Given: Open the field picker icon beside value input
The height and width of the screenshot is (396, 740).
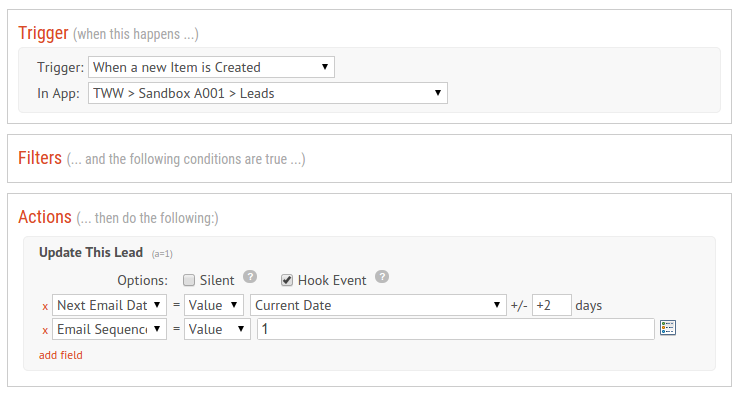Looking at the screenshot, I should [668, 328].
